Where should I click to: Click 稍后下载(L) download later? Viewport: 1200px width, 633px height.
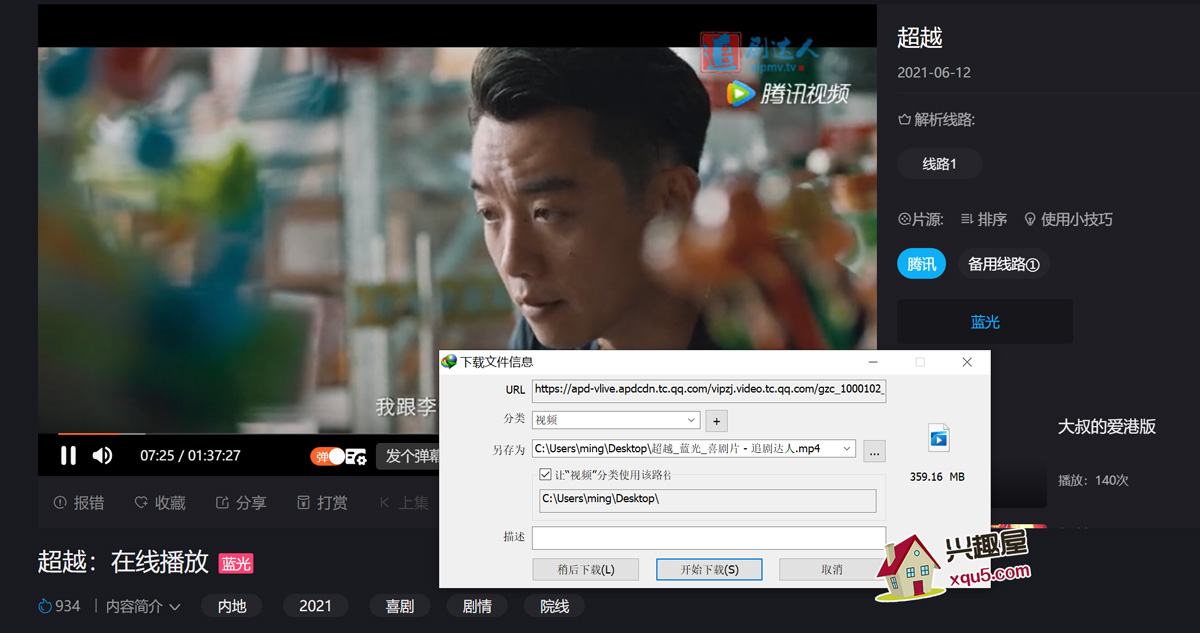tap(585, 569)
